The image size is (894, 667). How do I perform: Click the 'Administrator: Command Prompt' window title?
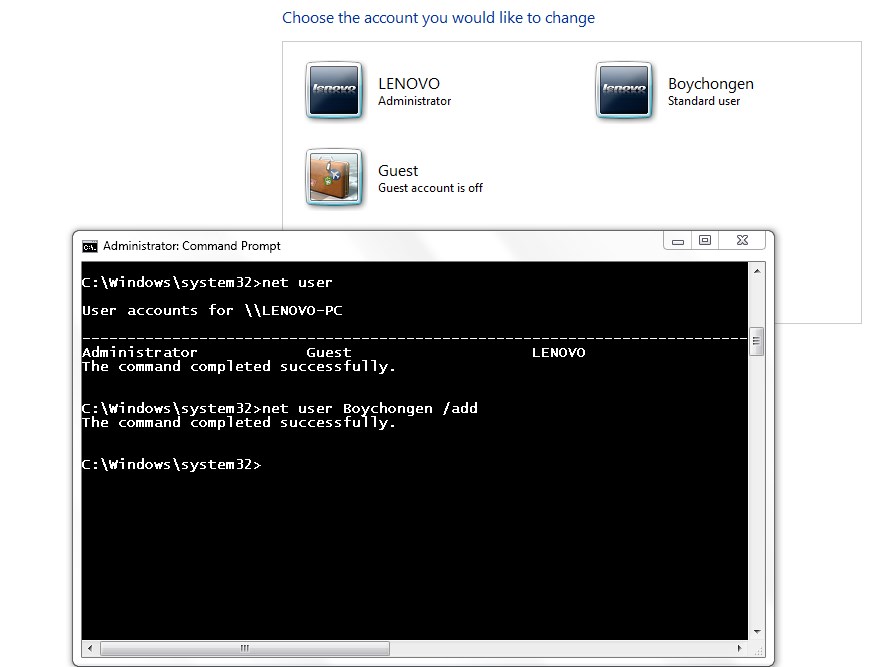coord(192,246)
